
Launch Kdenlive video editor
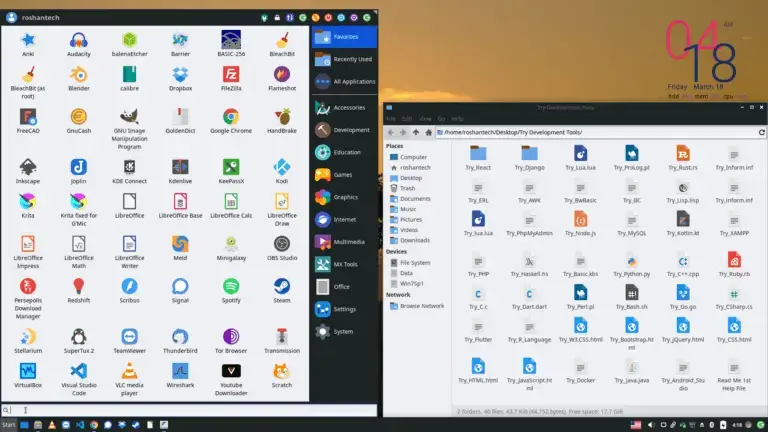(180, 171)
